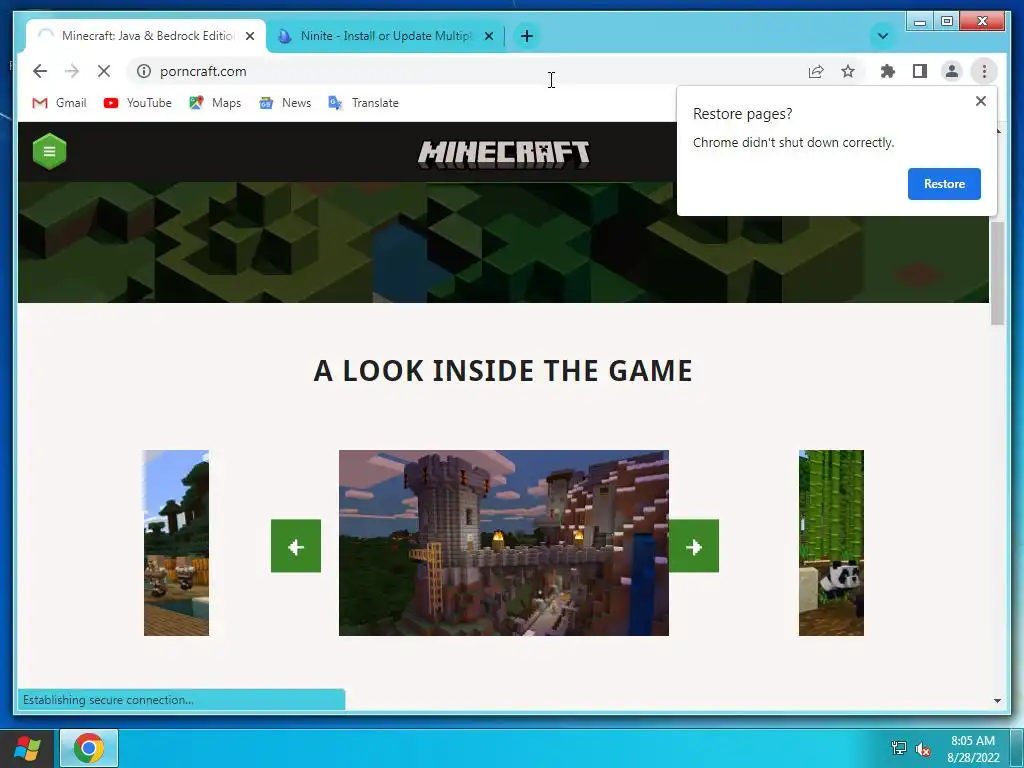Open the News bookmark

285,103
